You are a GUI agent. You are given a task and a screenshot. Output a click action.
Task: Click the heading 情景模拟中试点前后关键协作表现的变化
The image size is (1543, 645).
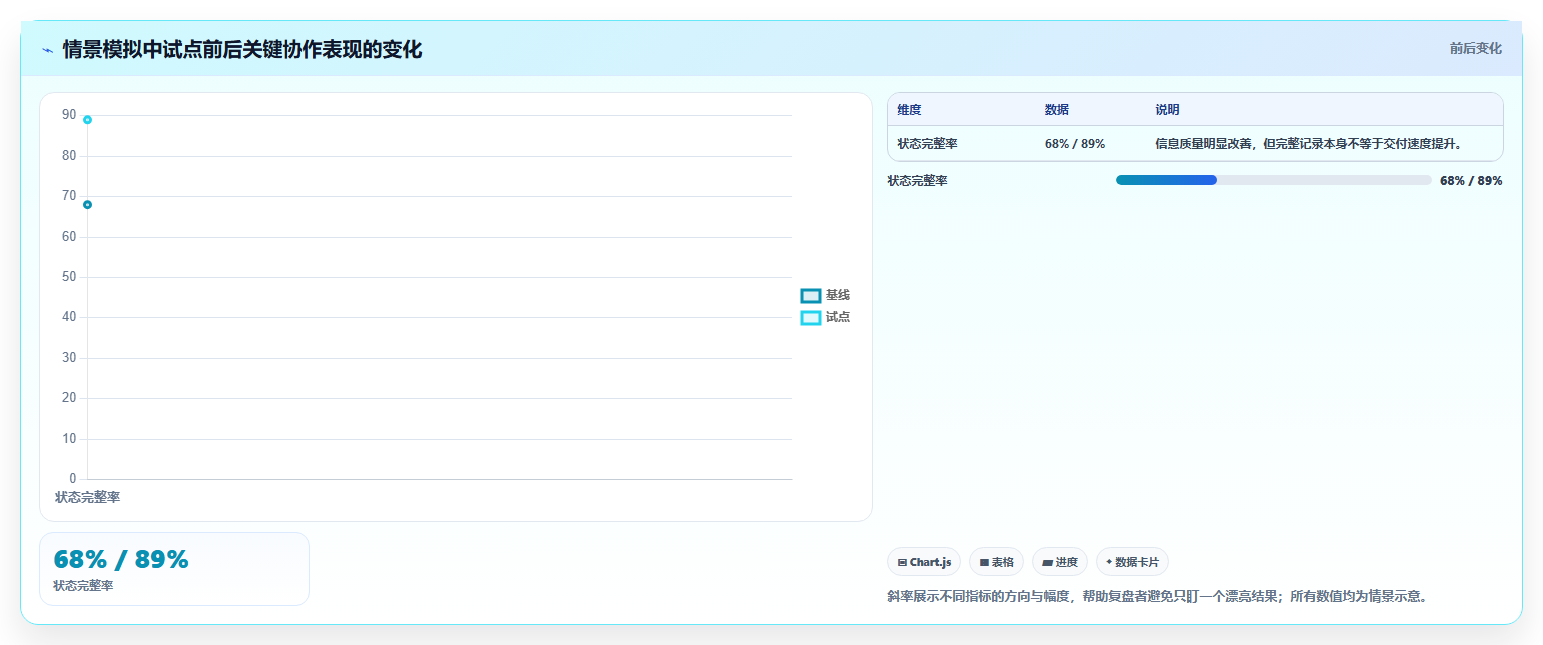[x=242, y=50]
